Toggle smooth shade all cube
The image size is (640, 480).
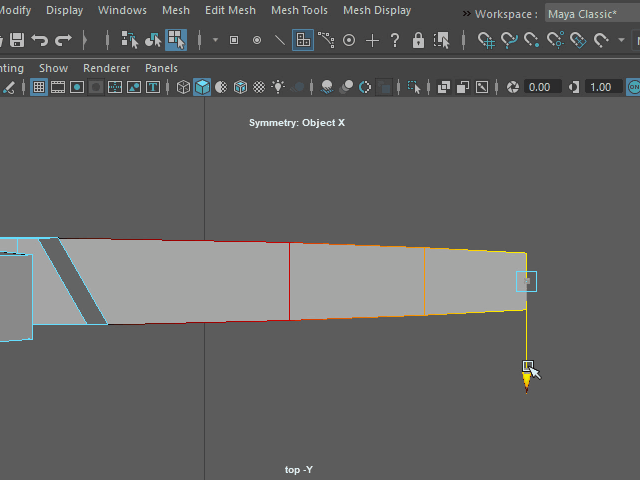point(202,87)
